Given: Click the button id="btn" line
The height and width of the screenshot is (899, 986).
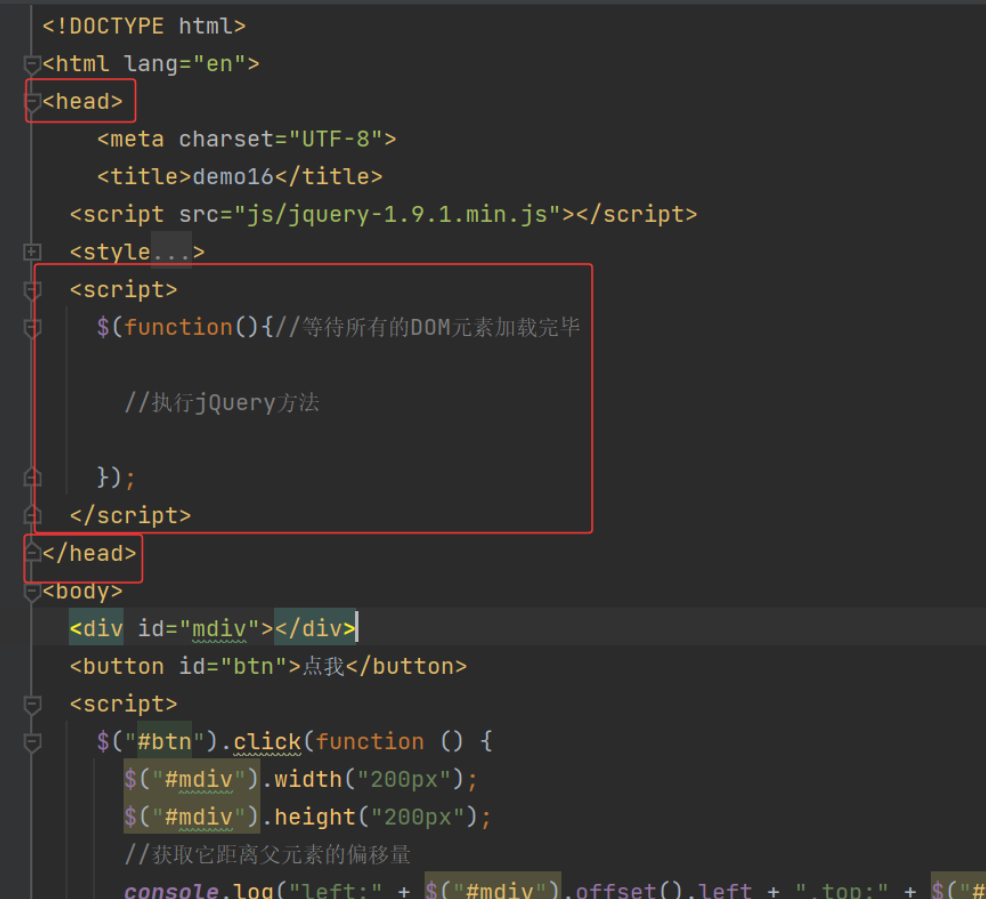Looking at the screenshot, I should coord(269,666).
